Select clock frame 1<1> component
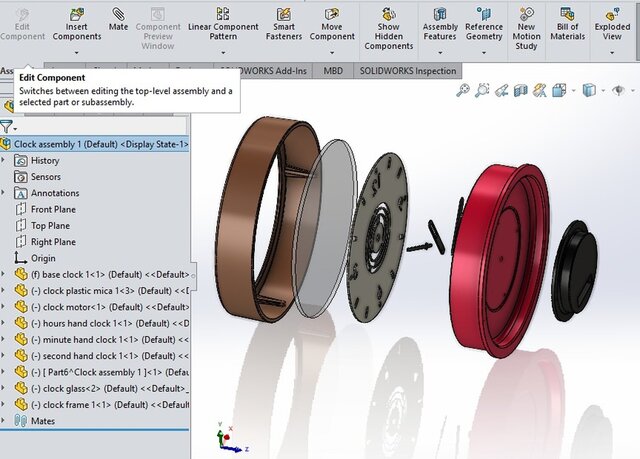 click(x=102, y=405)
